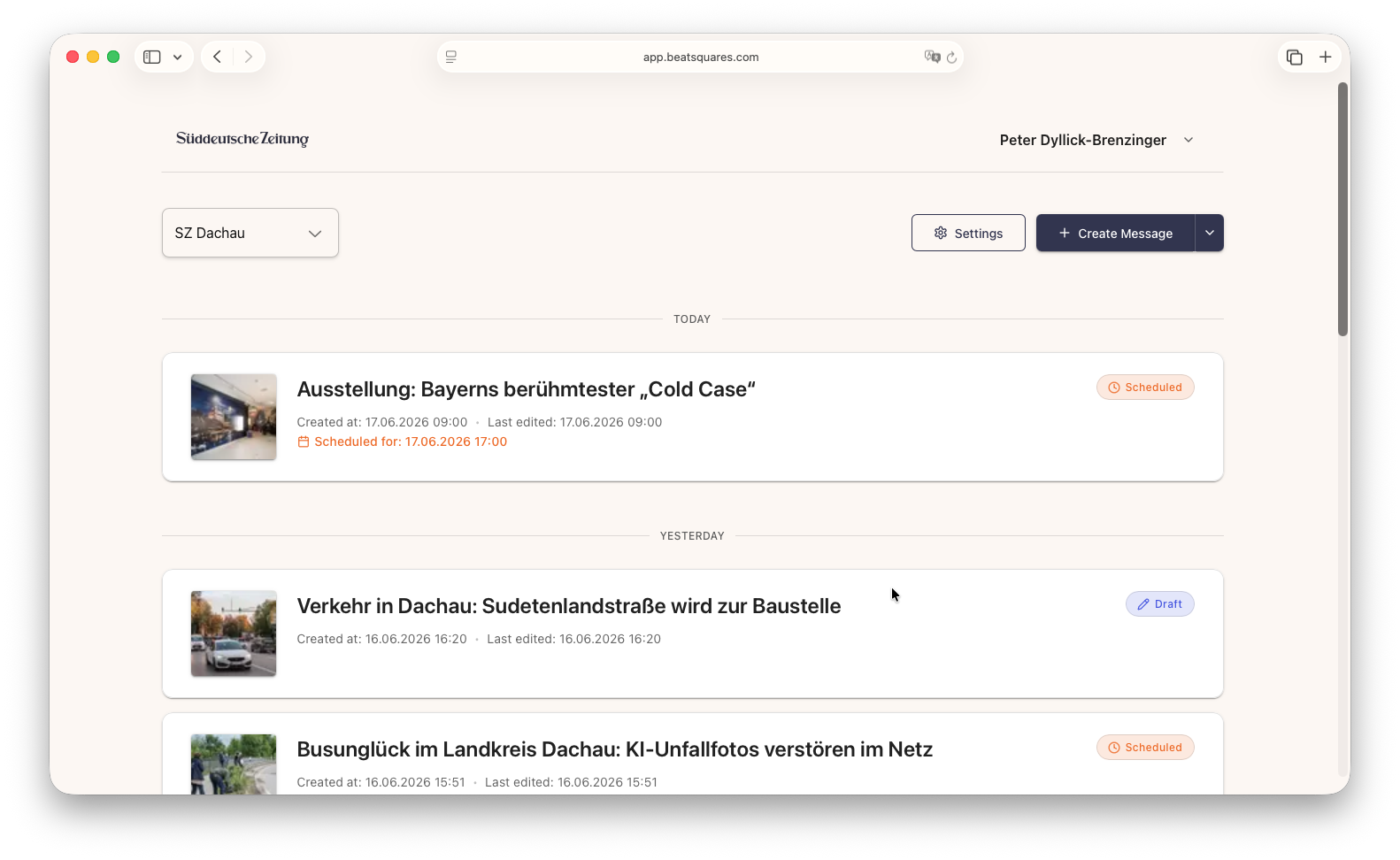Click the translate icon in address bar
This screenshot has width=1400, height=860.
tap(932, 57)
